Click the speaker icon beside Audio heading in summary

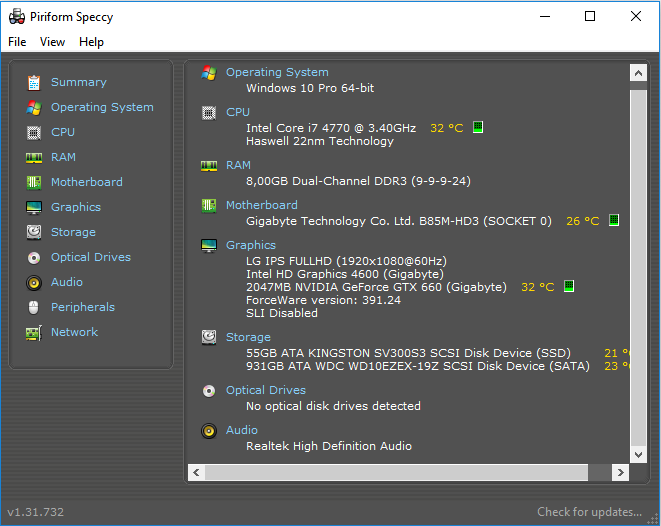click(209, 431)
